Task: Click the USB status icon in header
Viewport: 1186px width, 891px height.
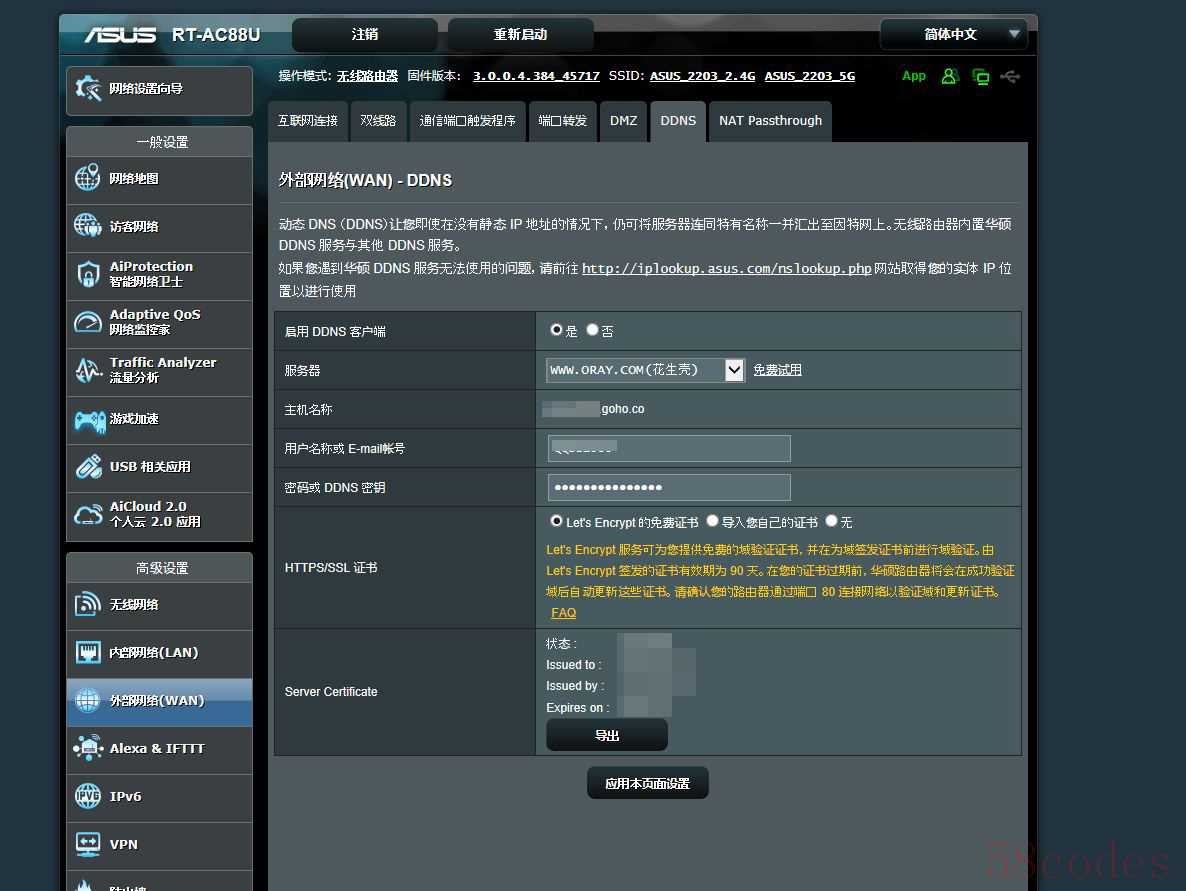Action: pos(1010,76)
